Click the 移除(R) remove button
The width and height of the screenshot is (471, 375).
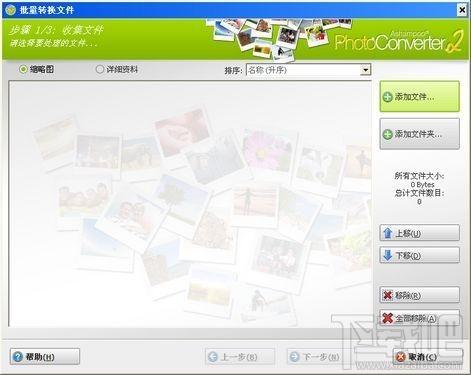coord(419,295)
